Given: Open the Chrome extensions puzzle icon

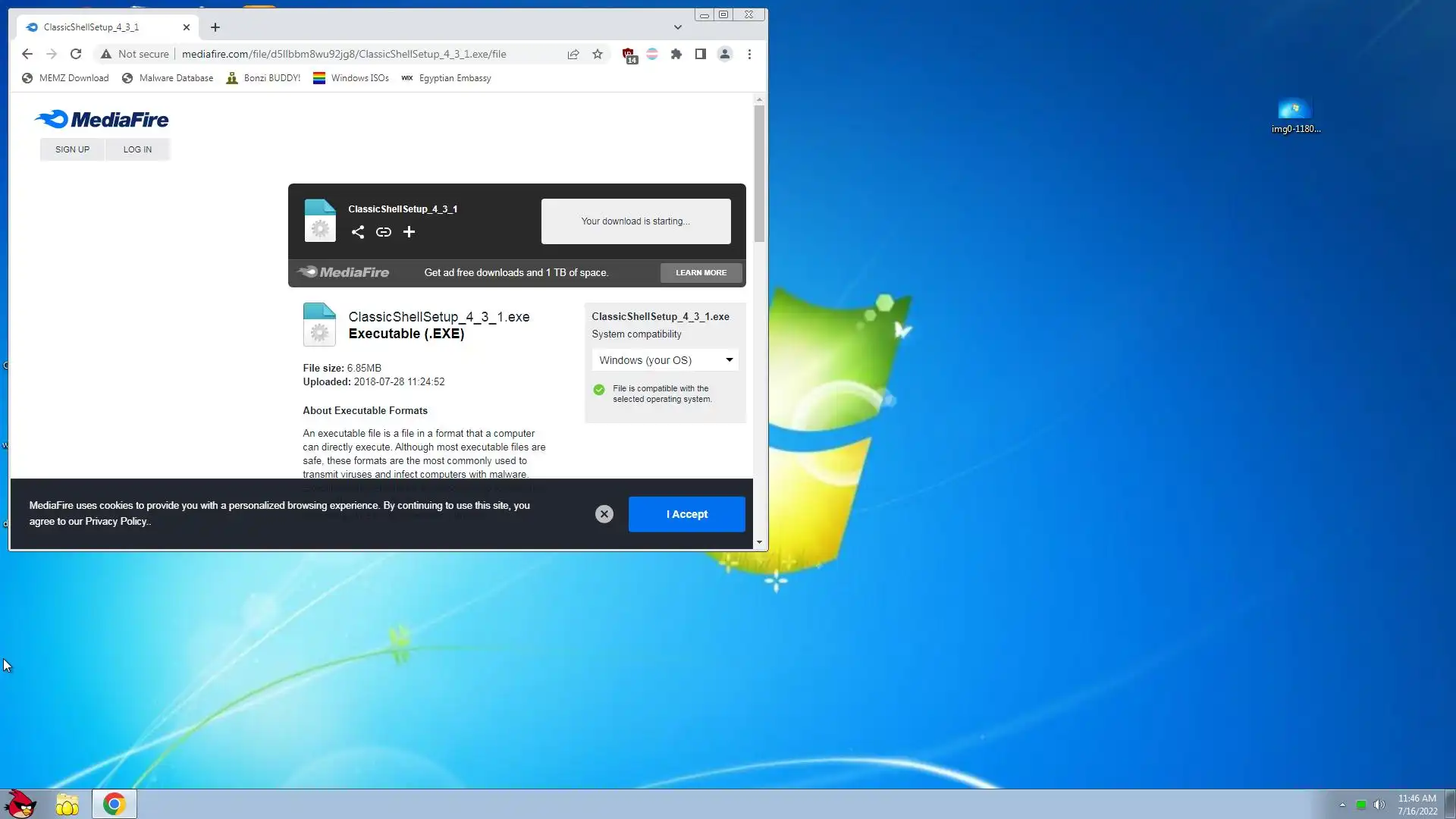Looking at the screenshot, I should [x=676, y=54].
